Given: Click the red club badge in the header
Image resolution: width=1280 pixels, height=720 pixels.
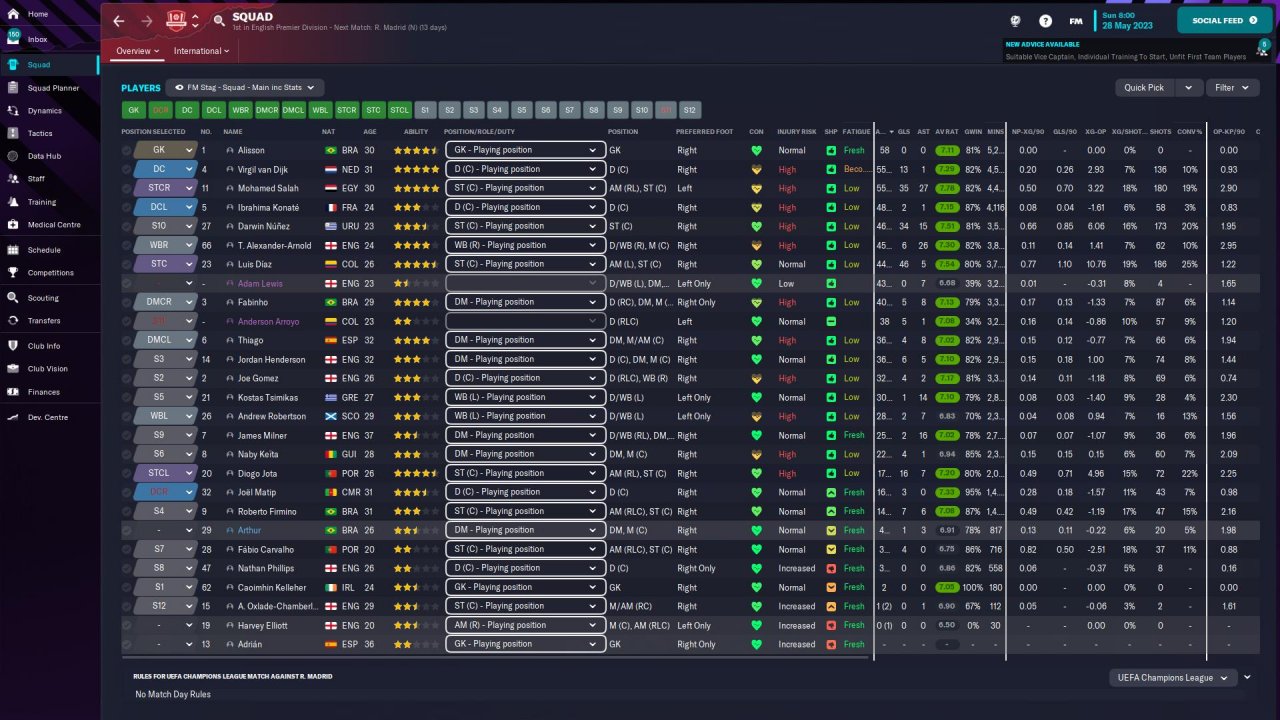Looking at the screenshot, I should pyautogui.click(x=177, y=20).
